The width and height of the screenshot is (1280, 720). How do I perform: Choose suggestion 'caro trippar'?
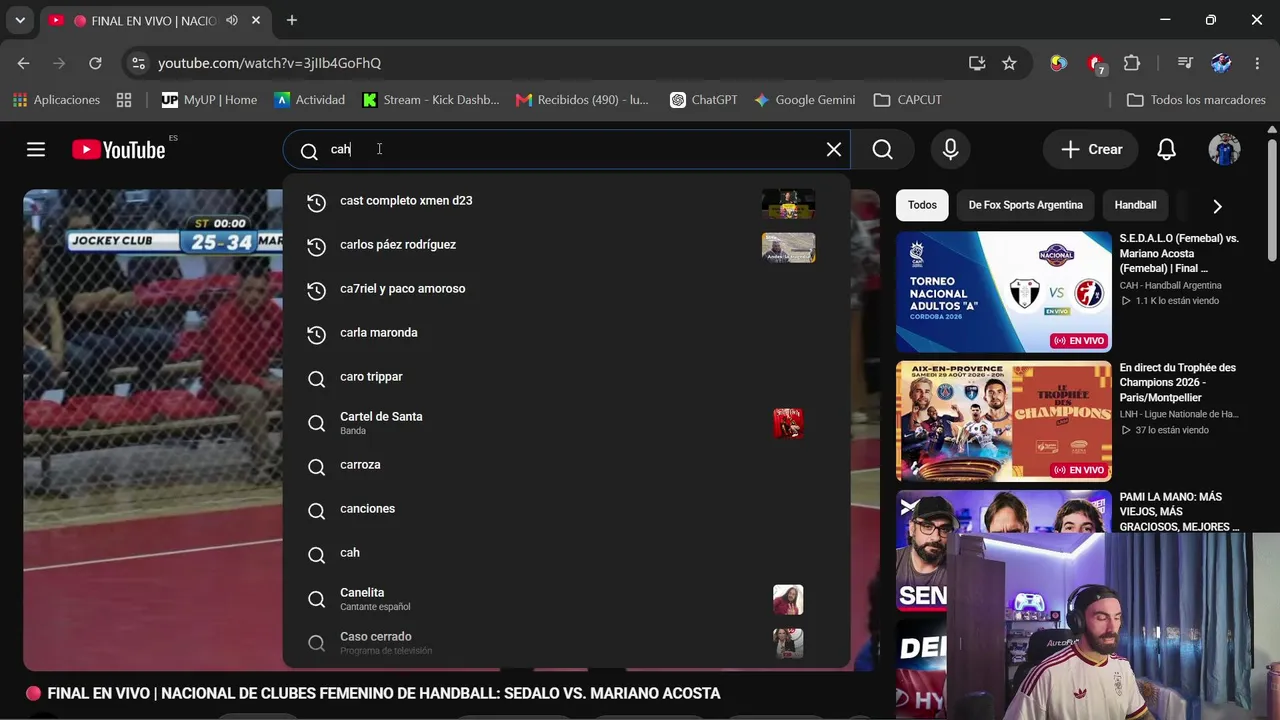point(566,377)
